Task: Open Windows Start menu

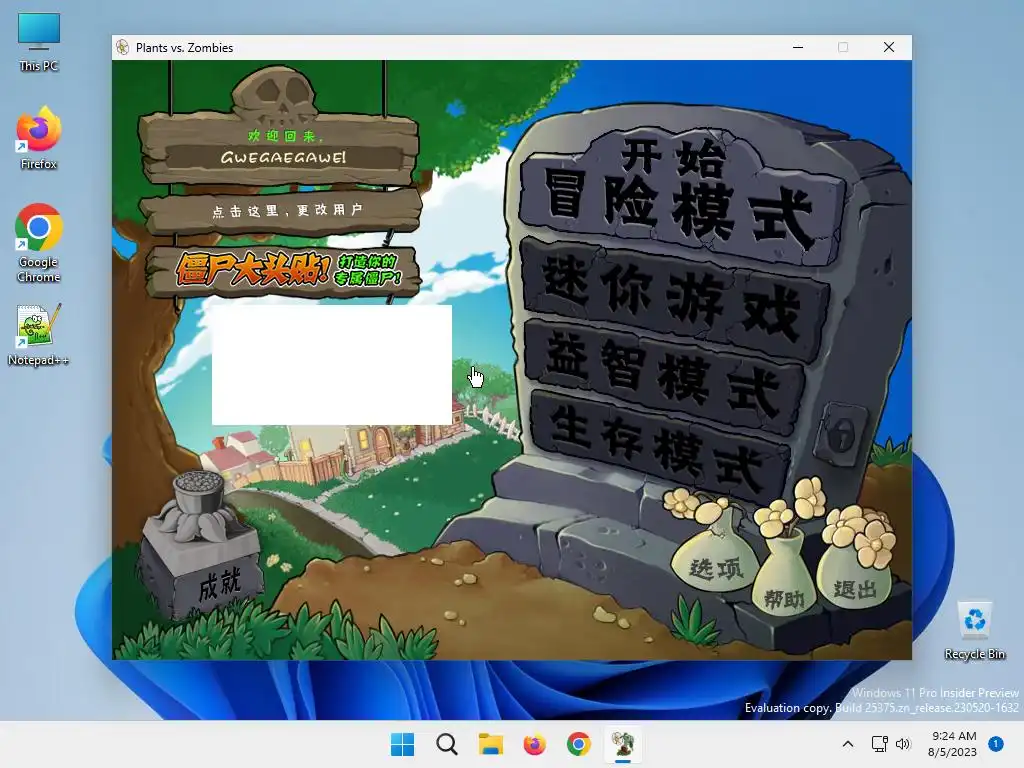Action: [402, 744]
